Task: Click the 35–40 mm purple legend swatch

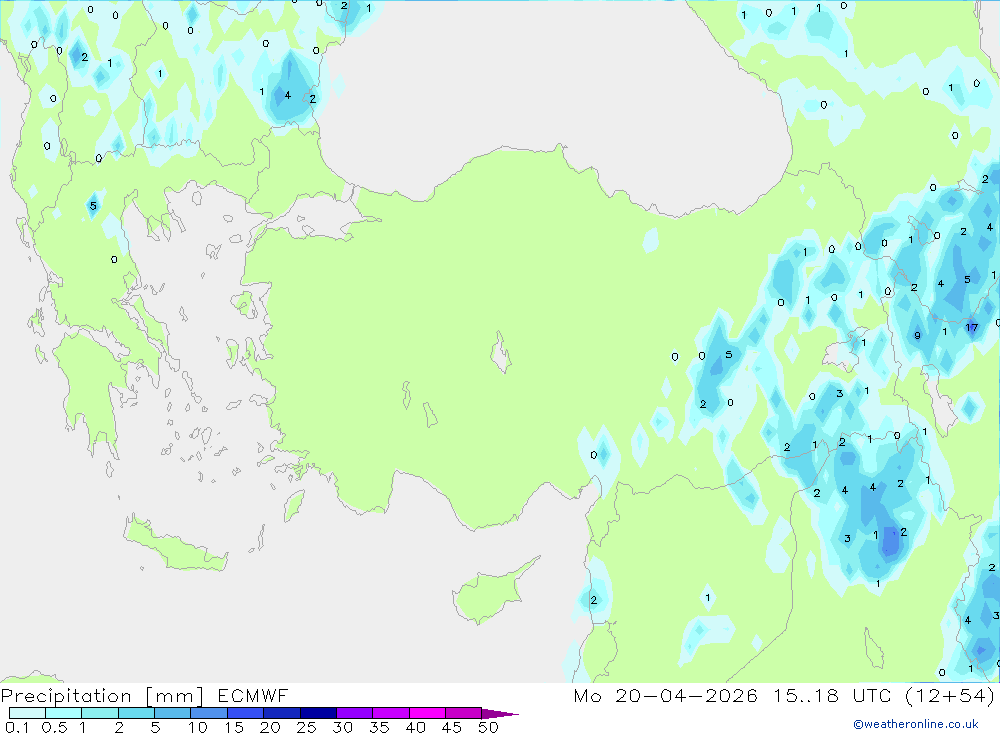Action: pyautogui.click(x=391, y=713)
